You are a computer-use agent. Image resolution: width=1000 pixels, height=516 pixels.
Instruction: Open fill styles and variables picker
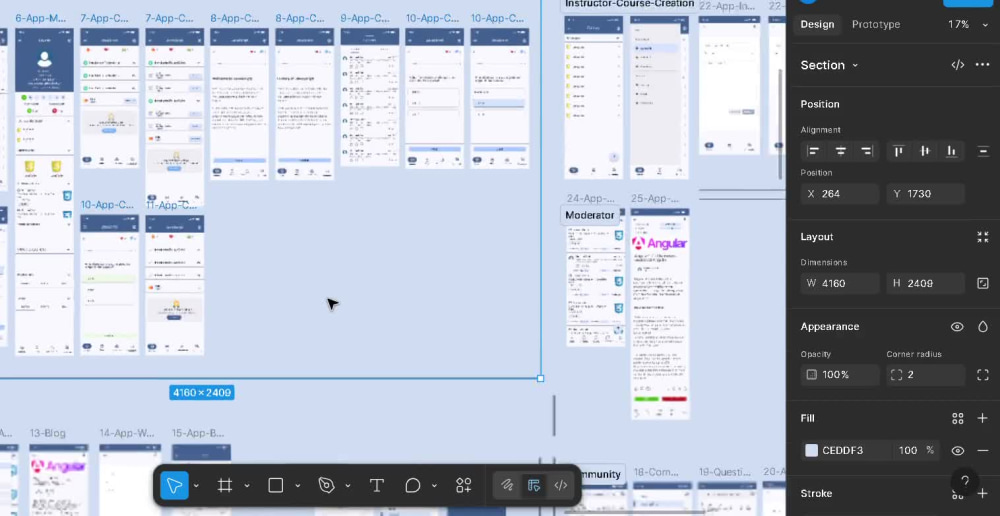tap(957, 418)
